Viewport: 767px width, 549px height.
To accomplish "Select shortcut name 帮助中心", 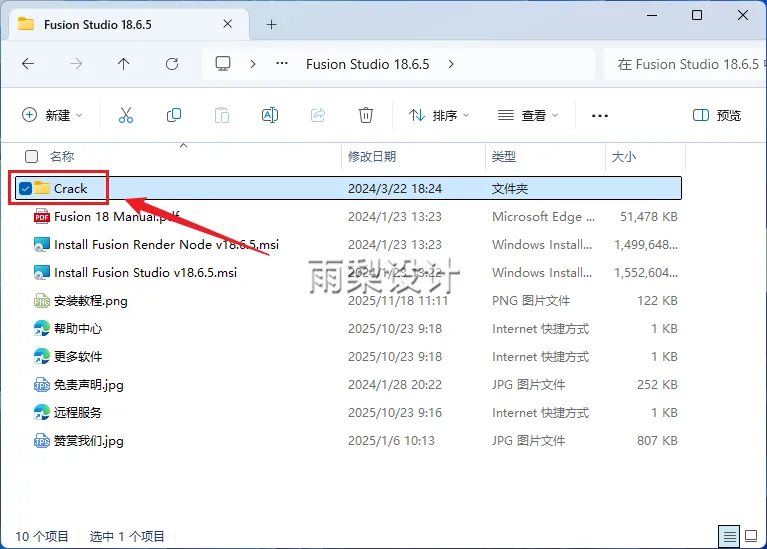I will point(78,328).
